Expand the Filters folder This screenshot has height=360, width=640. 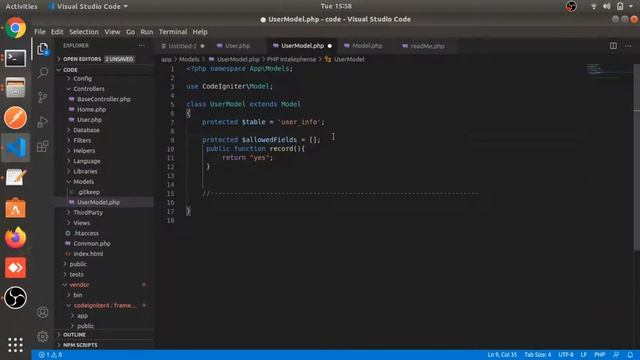(82, 140)
